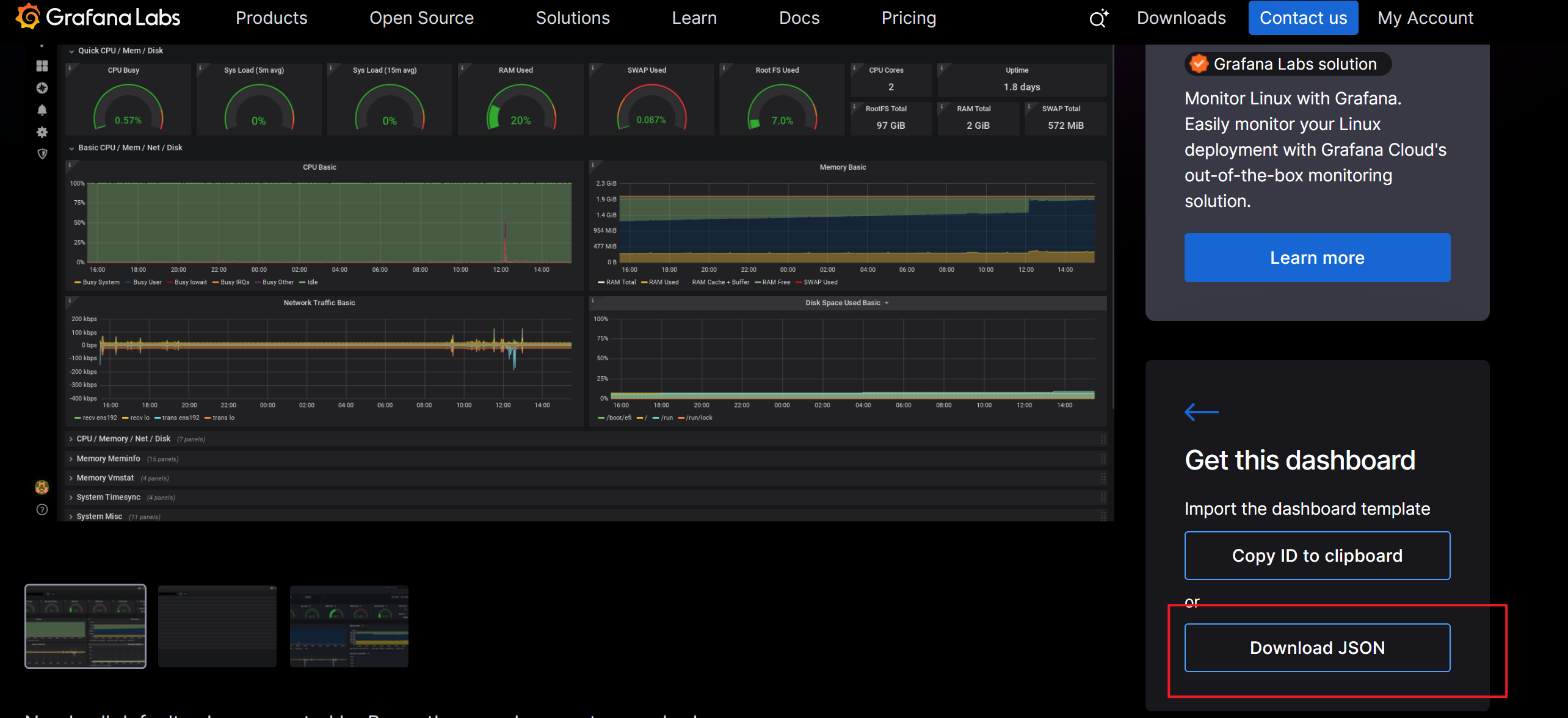Click the blue back arrow

click(x=1201, y=412)
